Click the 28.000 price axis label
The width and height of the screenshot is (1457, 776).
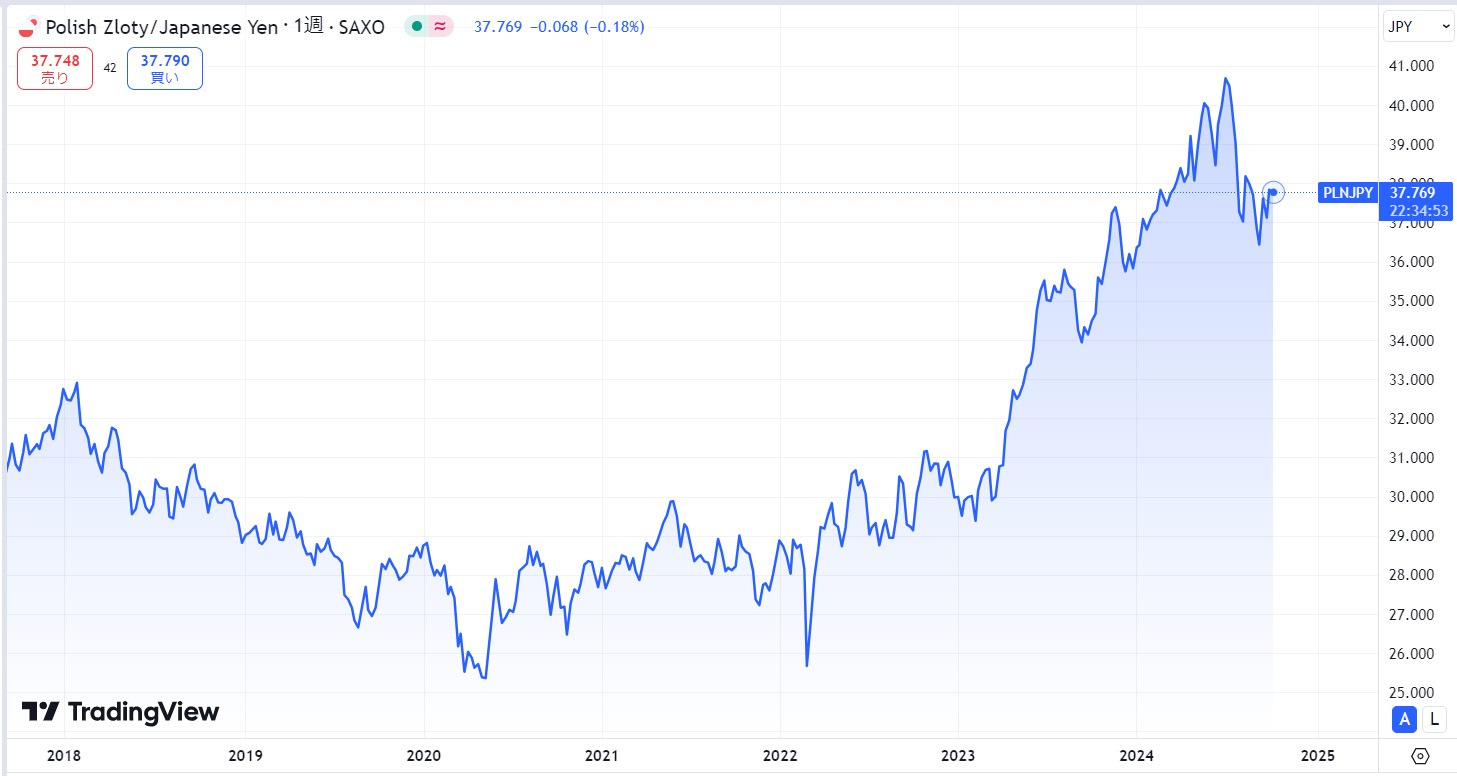1414,575
